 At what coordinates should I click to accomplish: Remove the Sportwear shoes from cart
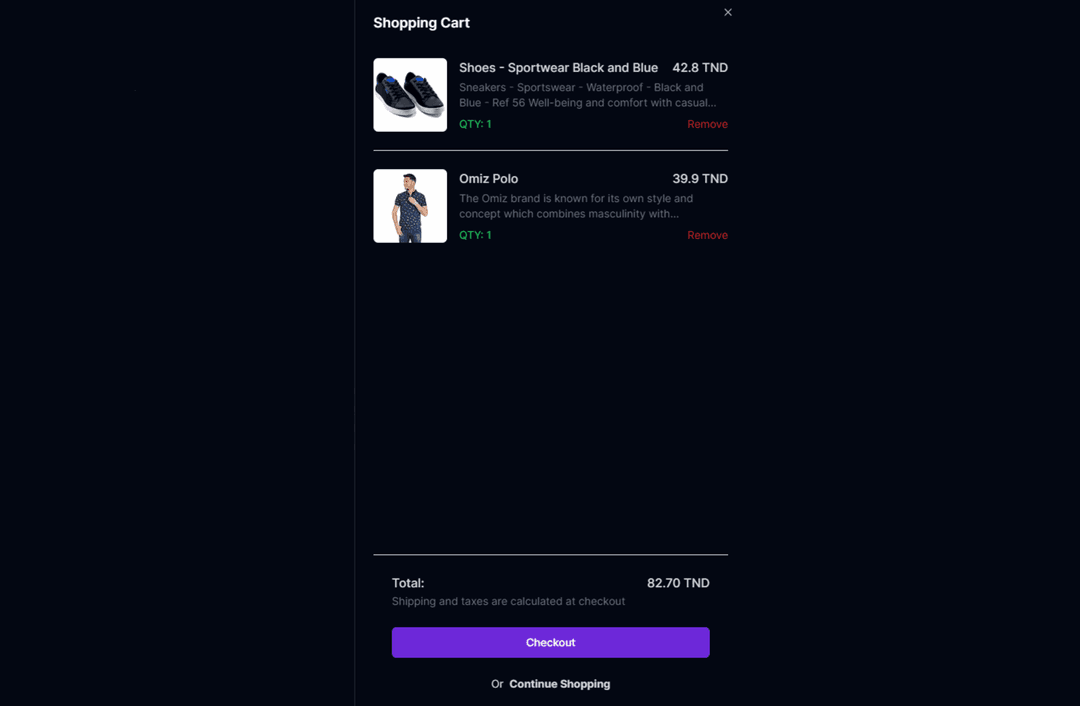[x=707, y=124]
